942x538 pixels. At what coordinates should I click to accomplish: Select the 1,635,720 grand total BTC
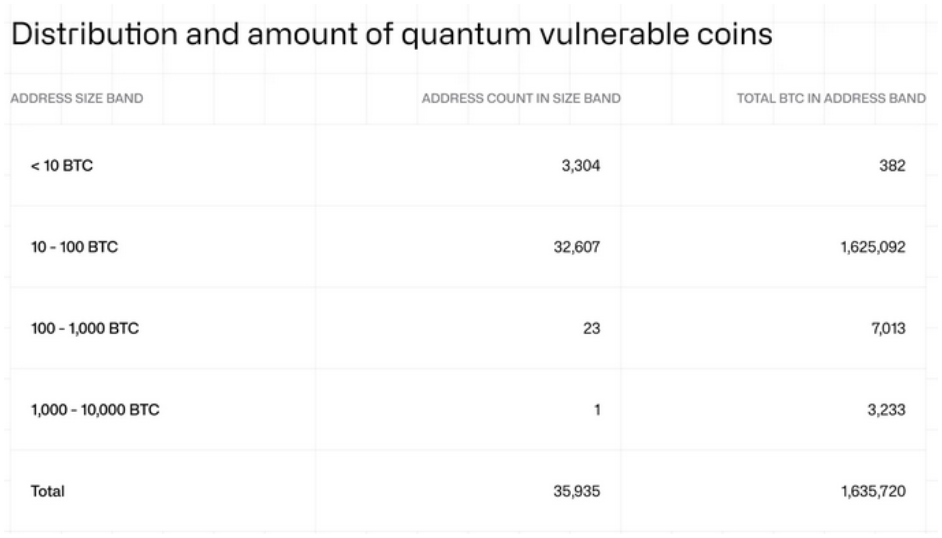tap(872, 491)
